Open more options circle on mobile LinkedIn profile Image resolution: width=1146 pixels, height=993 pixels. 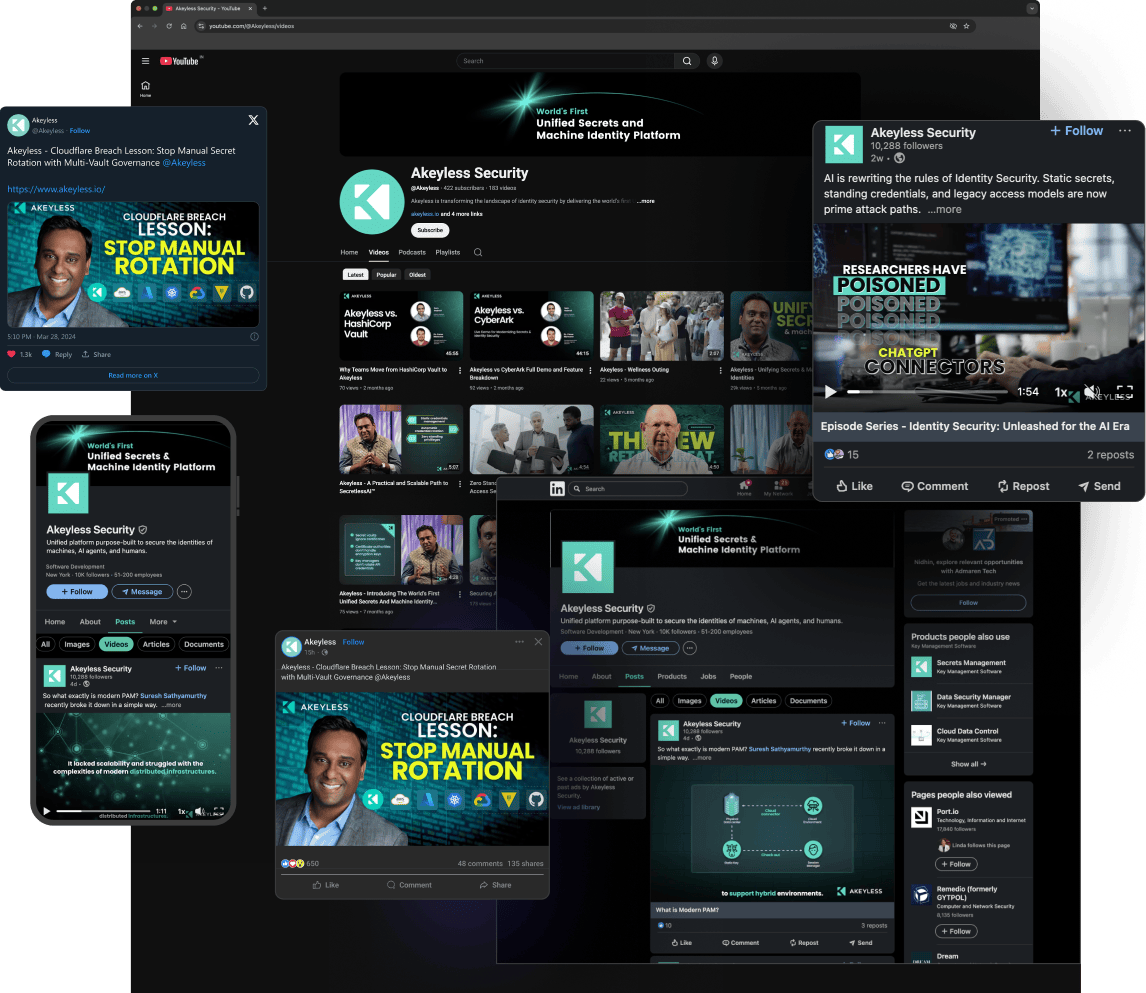click(x=185, y=592)
